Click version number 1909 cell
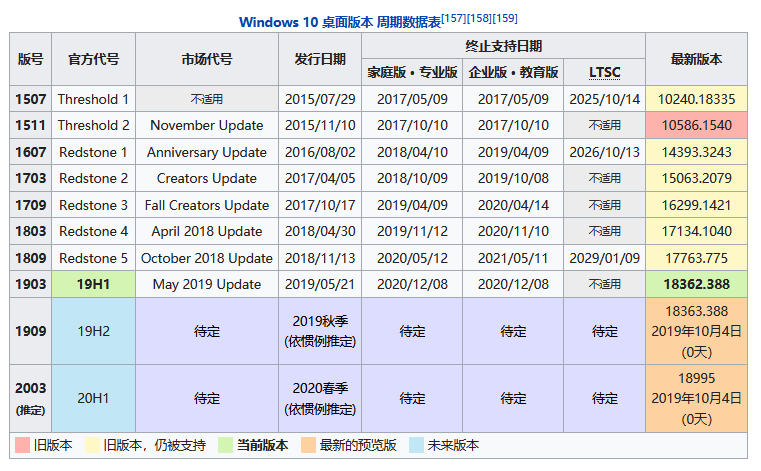 point(31,331)
